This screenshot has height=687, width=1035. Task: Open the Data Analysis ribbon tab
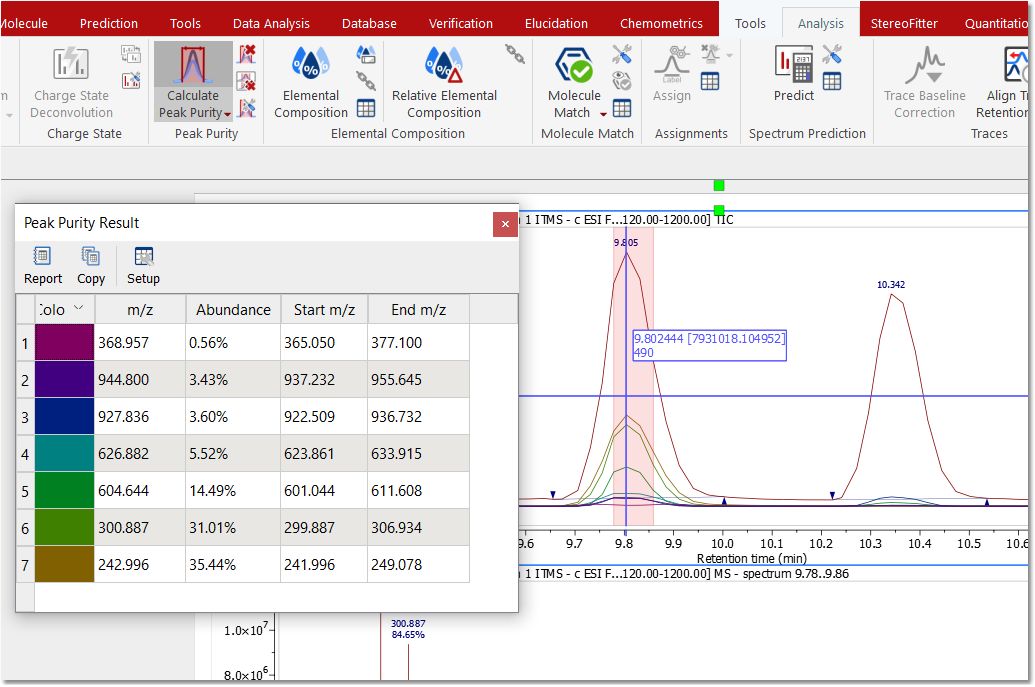click(271, 23)
